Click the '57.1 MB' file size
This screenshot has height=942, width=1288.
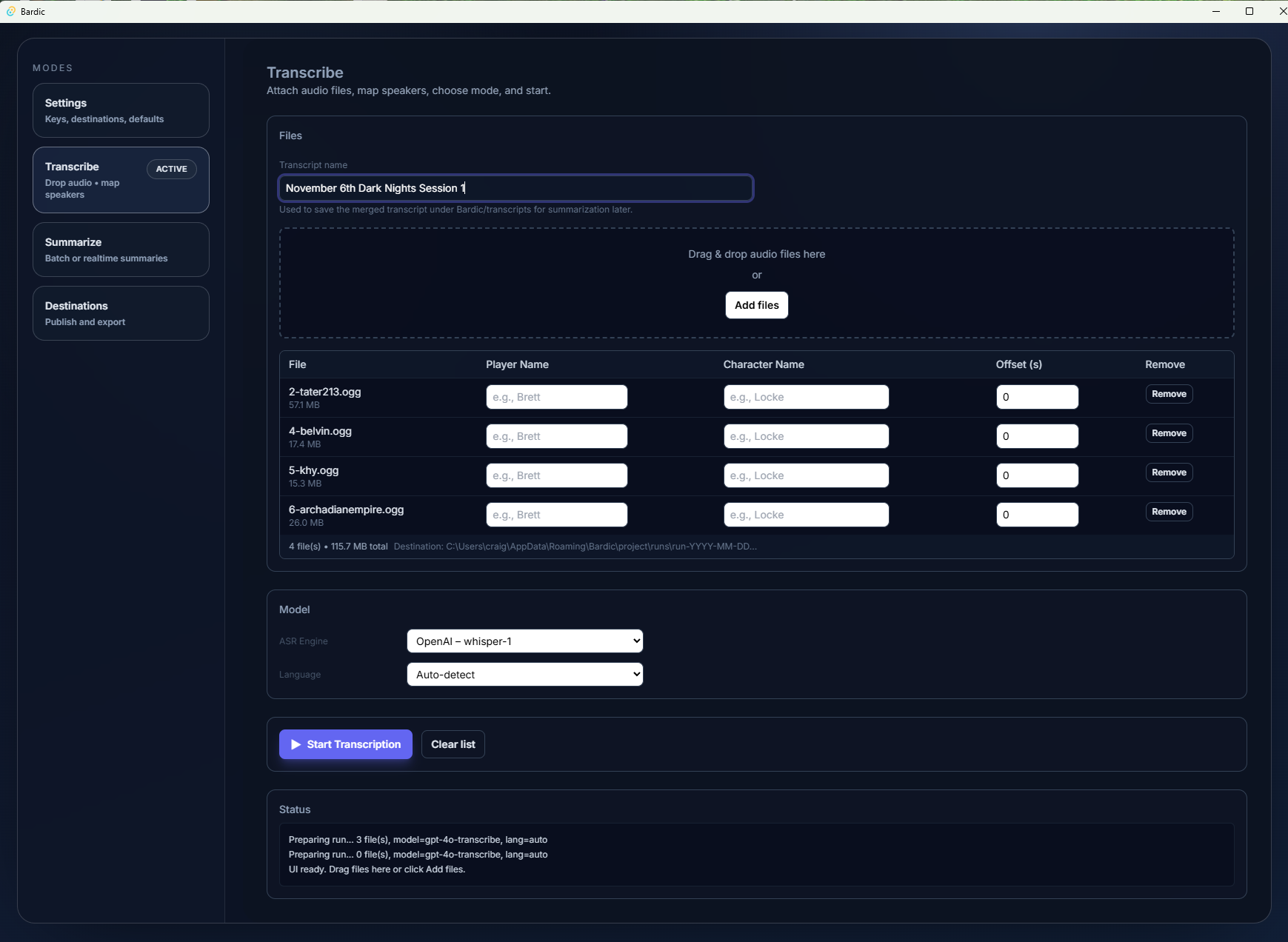304,405
